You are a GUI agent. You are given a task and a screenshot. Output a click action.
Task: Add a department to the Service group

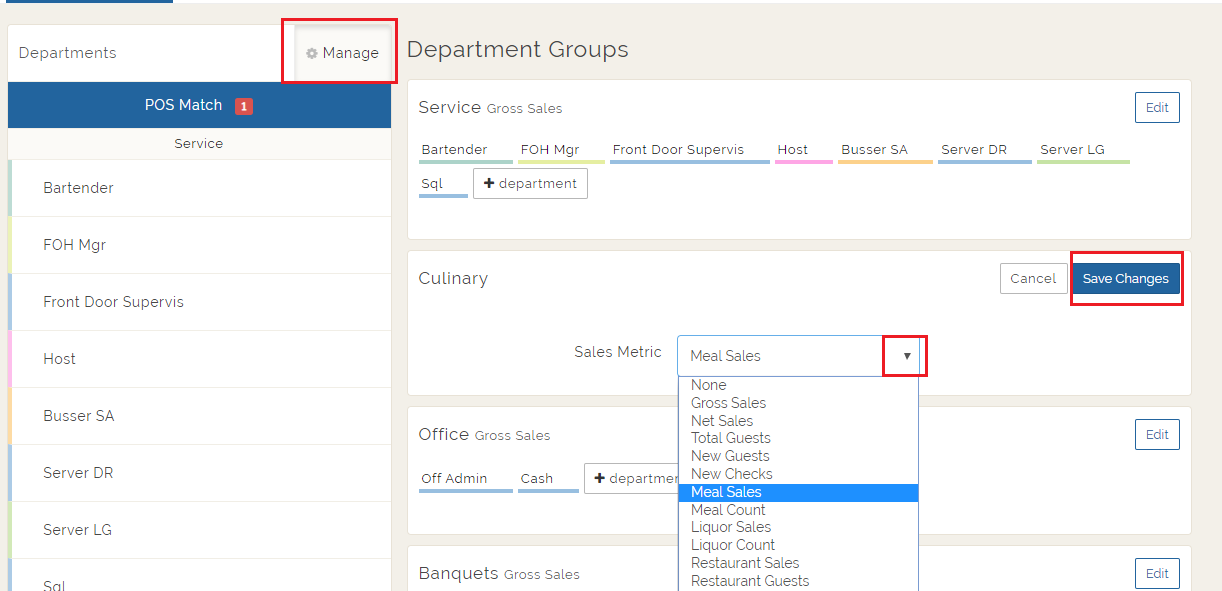(x=530, y=184)
